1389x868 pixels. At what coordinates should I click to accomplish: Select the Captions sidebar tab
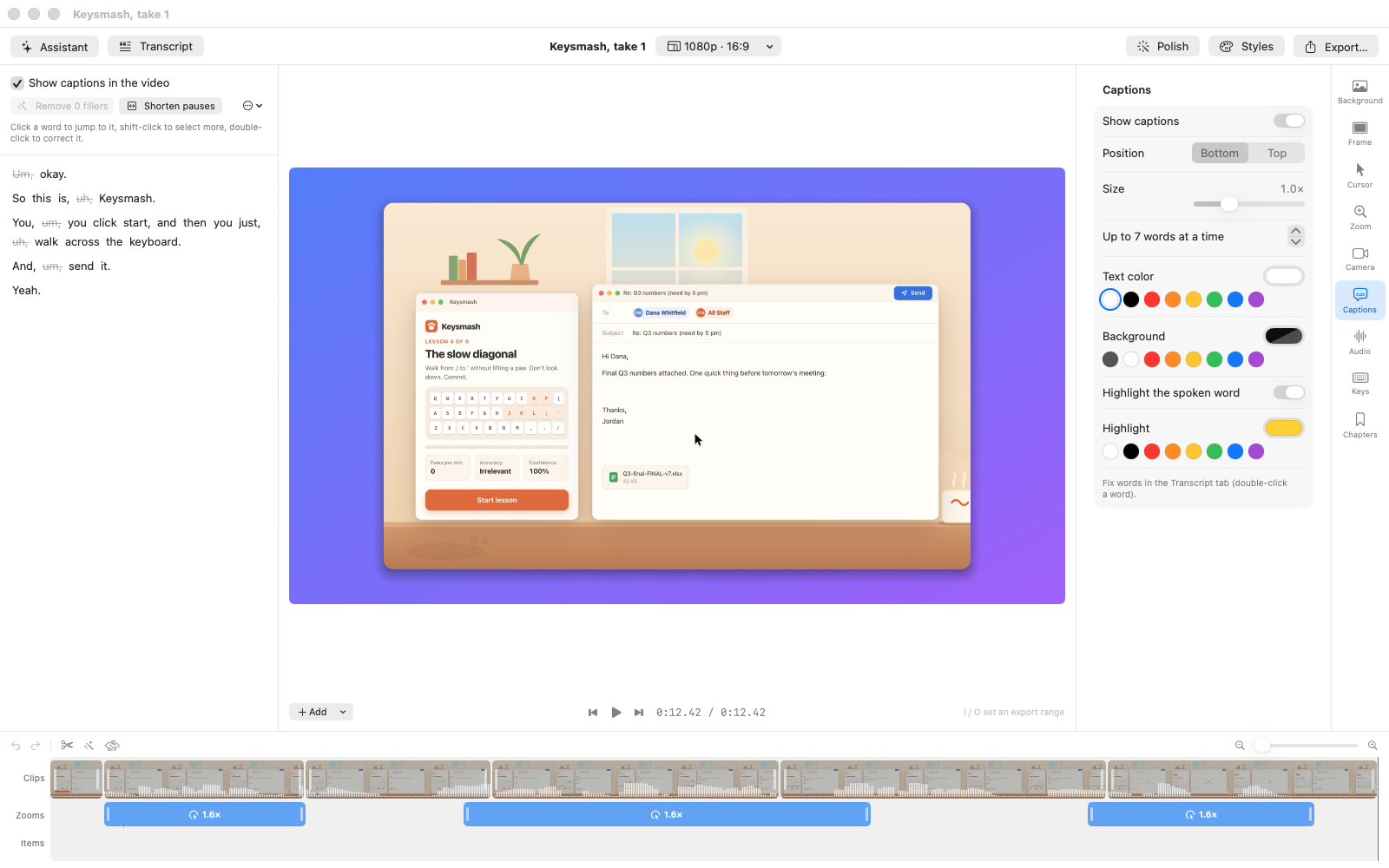[1359, 300]
